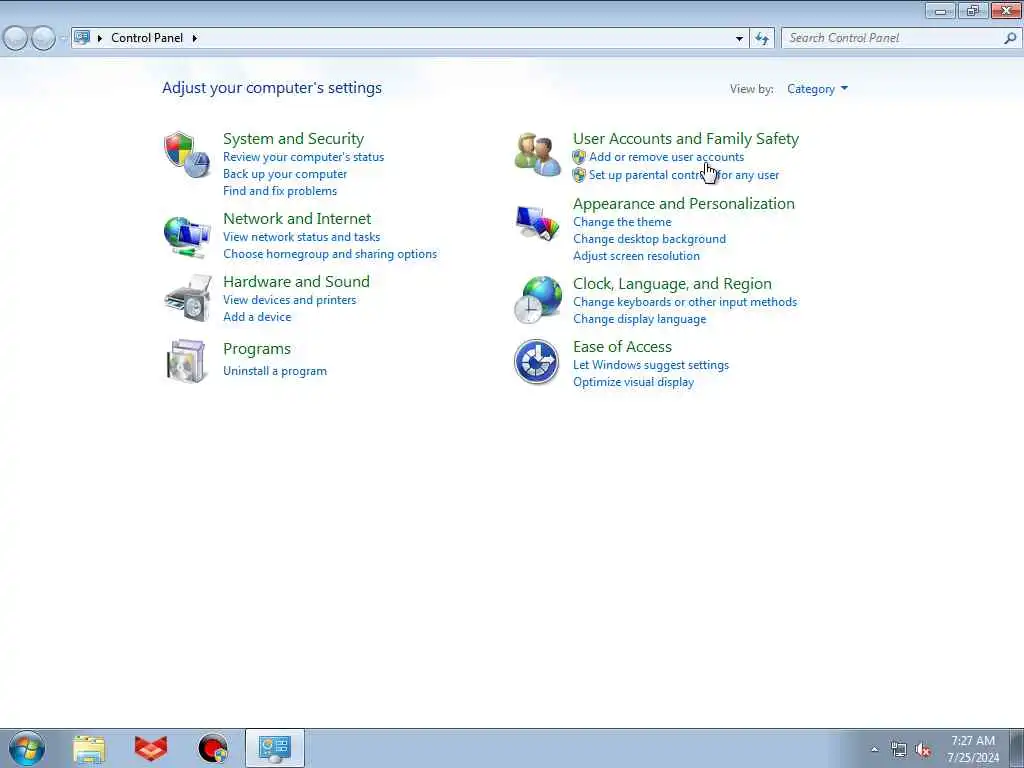Open Programs category heading
This screenshot has width=1024, height=768.
click(257, 349)
